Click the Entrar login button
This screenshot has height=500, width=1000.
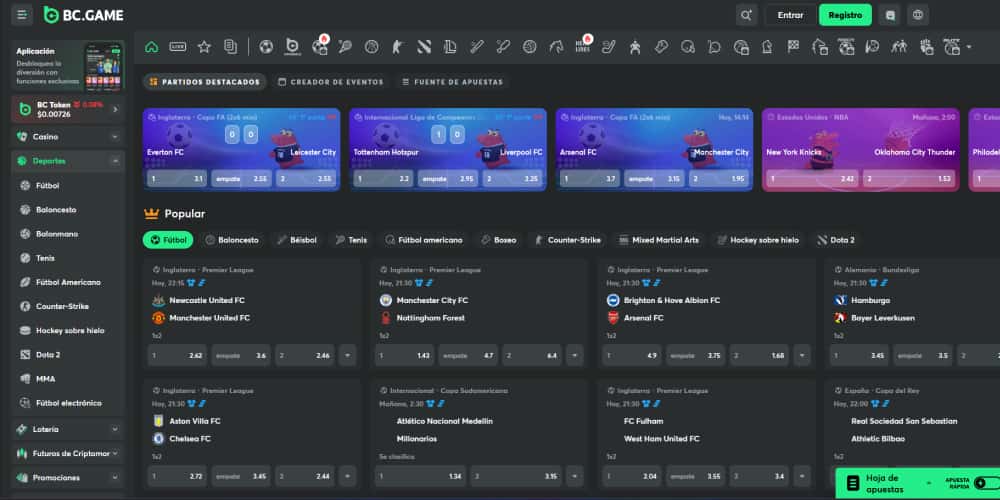790,15
